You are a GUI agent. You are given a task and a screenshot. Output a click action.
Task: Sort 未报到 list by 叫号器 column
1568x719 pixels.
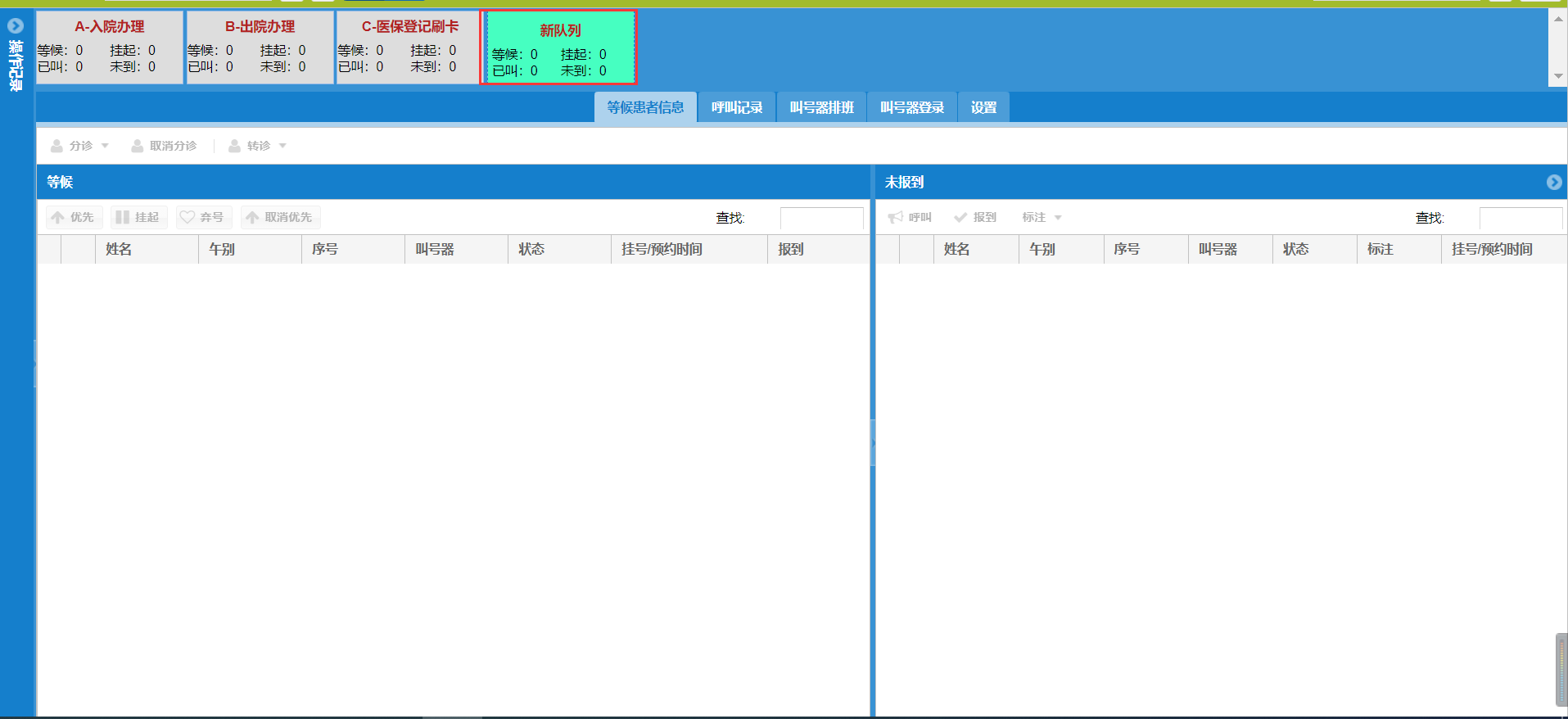[x=1230, y=249]
